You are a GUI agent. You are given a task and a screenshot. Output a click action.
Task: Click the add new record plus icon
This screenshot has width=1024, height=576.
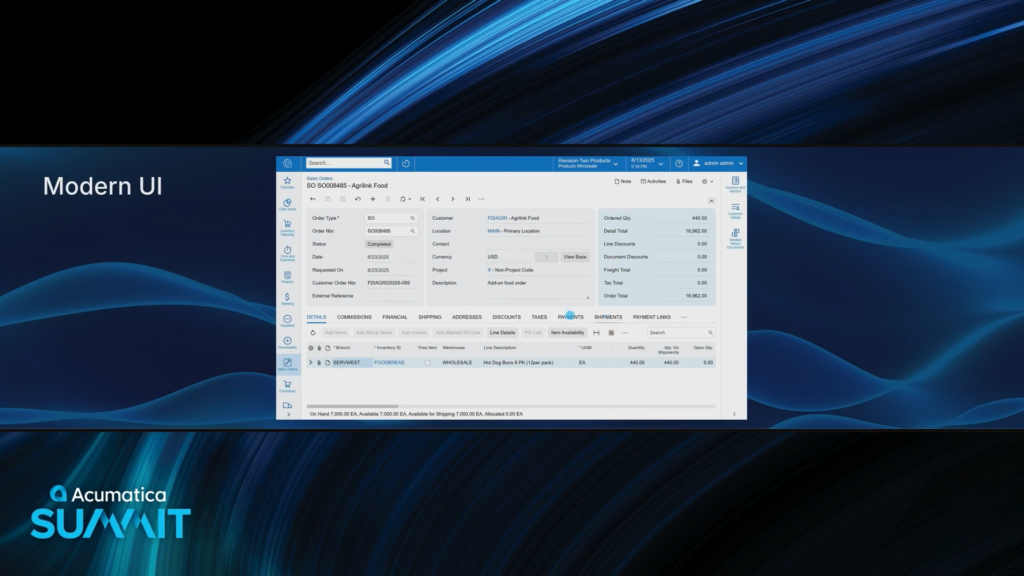pyautogui.click(x=373, y=199)
